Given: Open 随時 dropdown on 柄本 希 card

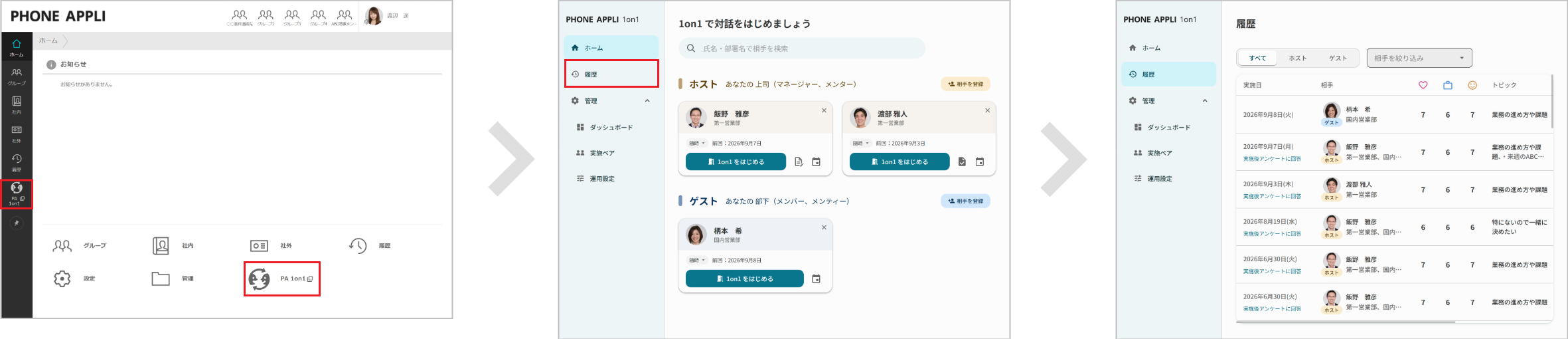Looking at the screenshot, I should point(696,261).
